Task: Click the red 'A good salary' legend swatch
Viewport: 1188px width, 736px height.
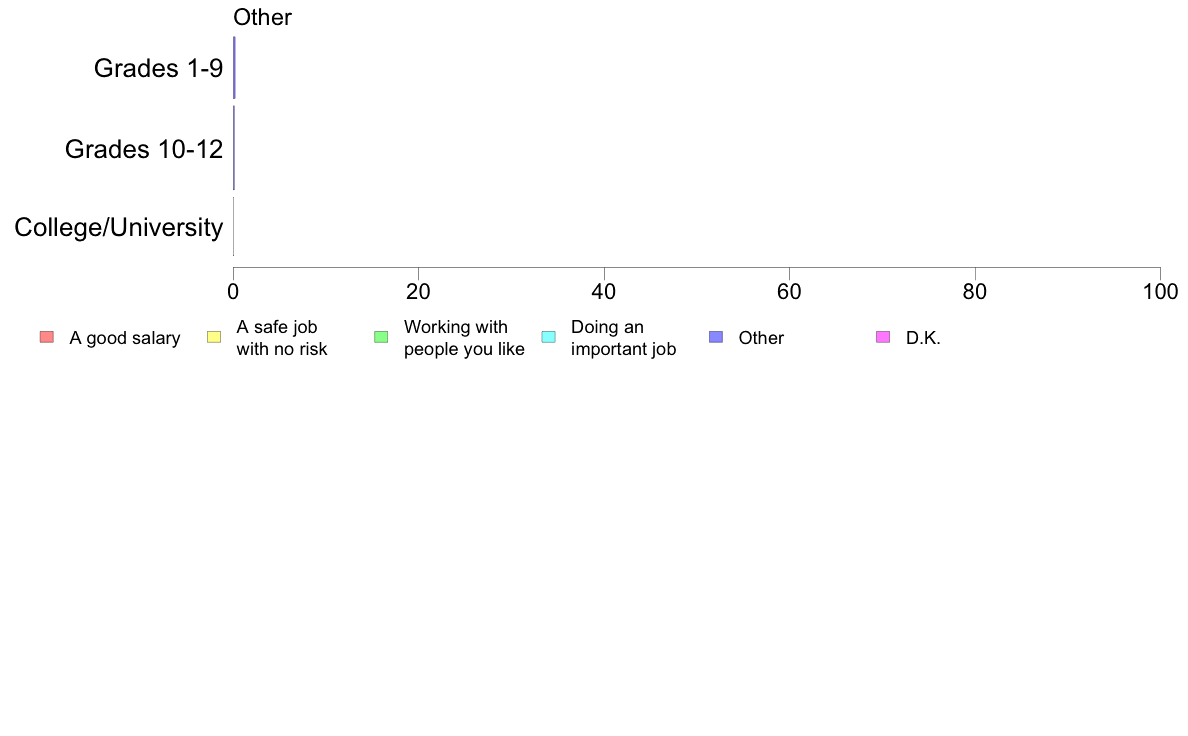Action: click(x=47, y=337)
